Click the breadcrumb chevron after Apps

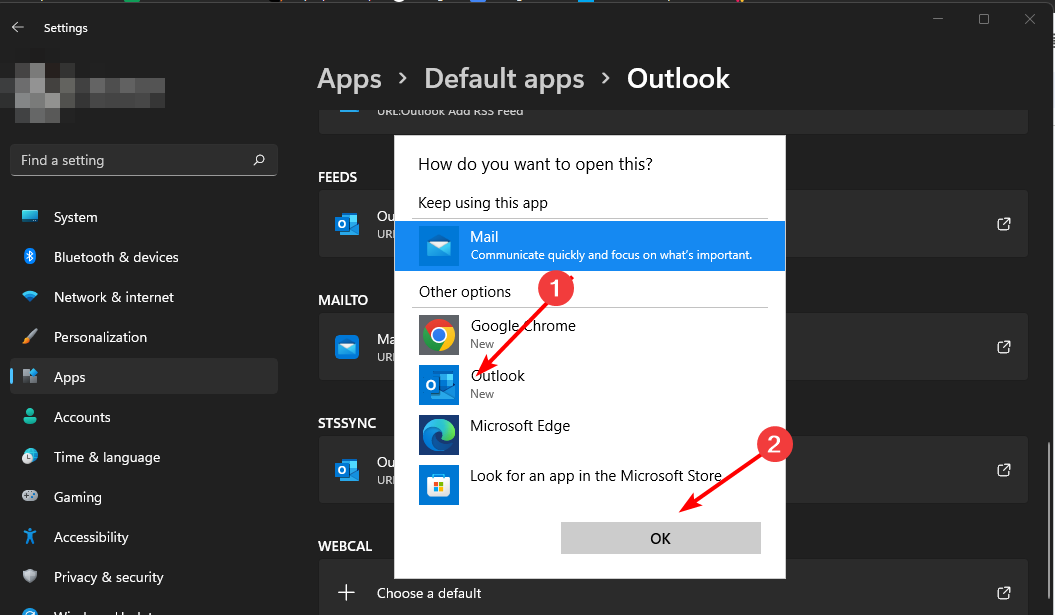pyautogui.click(x=402, y=79)
